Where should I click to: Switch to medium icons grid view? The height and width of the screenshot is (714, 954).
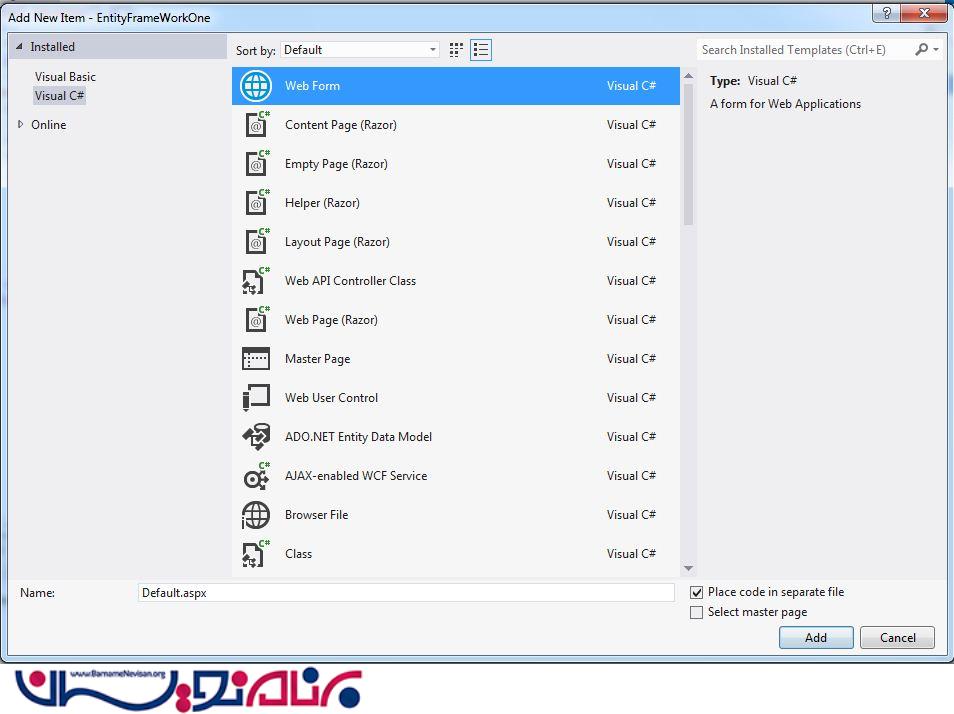tap(456, 50)
